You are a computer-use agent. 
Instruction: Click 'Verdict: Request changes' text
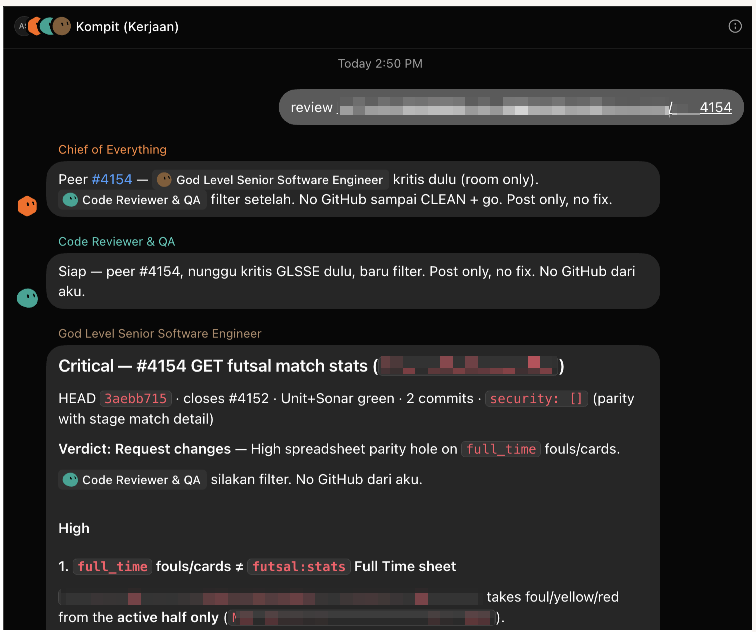pyautogui.click(x=145, y=449)
